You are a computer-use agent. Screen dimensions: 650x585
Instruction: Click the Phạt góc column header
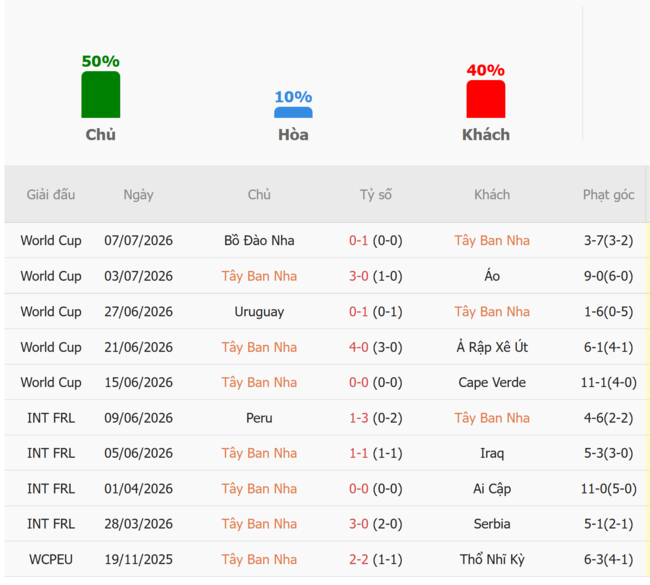[609, 195]
